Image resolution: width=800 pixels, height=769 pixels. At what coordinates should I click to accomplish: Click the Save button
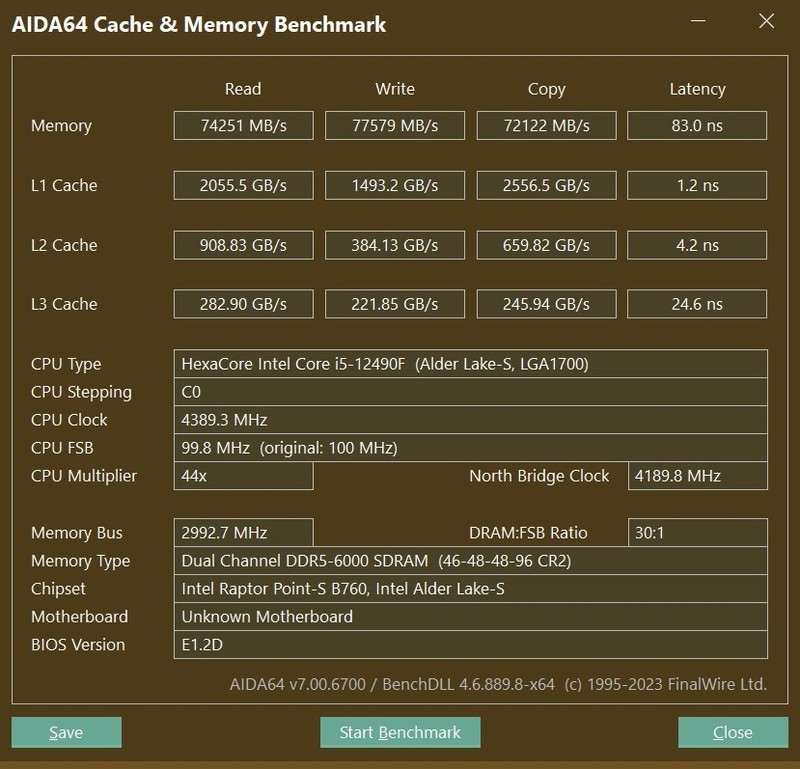pyautogui.click(x=66, y=732)
